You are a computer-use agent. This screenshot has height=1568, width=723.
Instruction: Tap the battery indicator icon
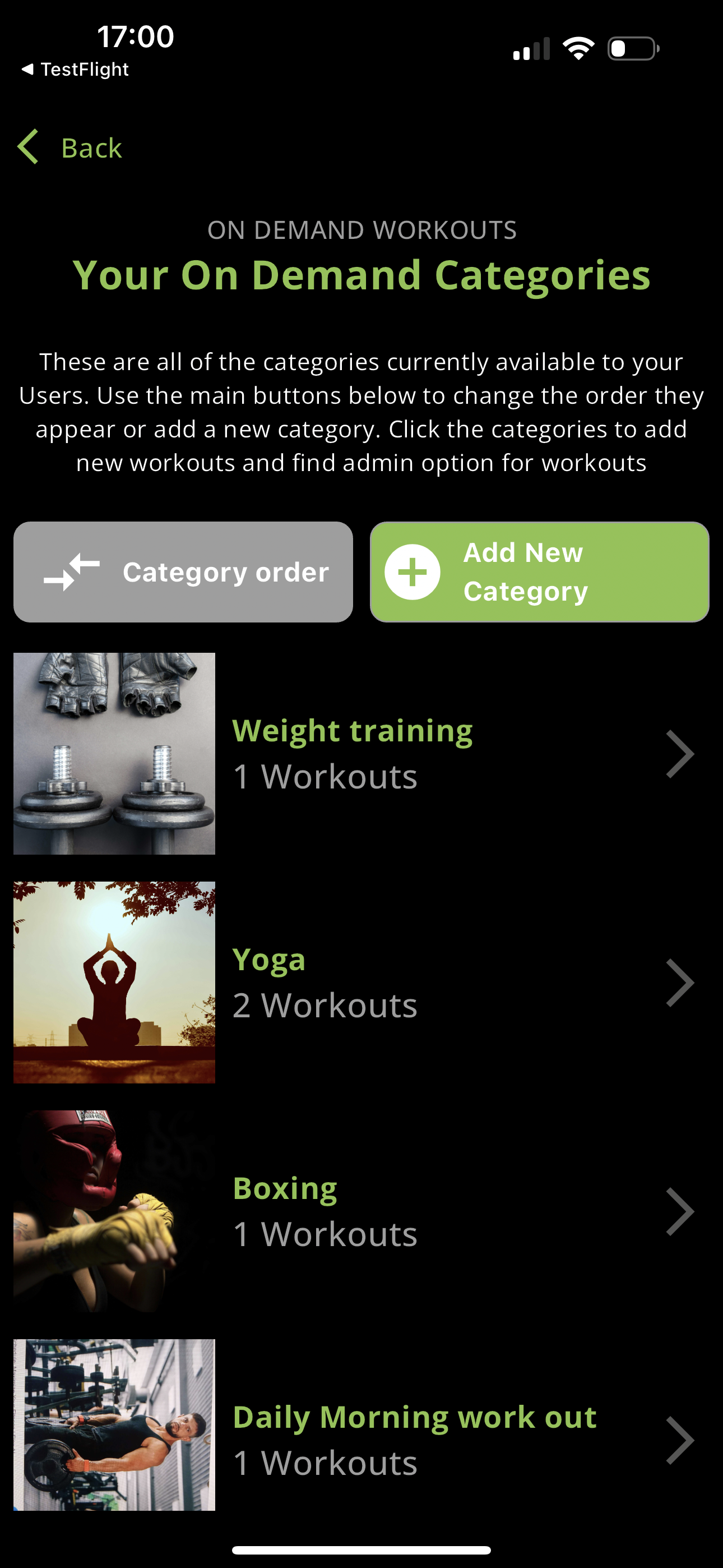click(x=633, y=49)
